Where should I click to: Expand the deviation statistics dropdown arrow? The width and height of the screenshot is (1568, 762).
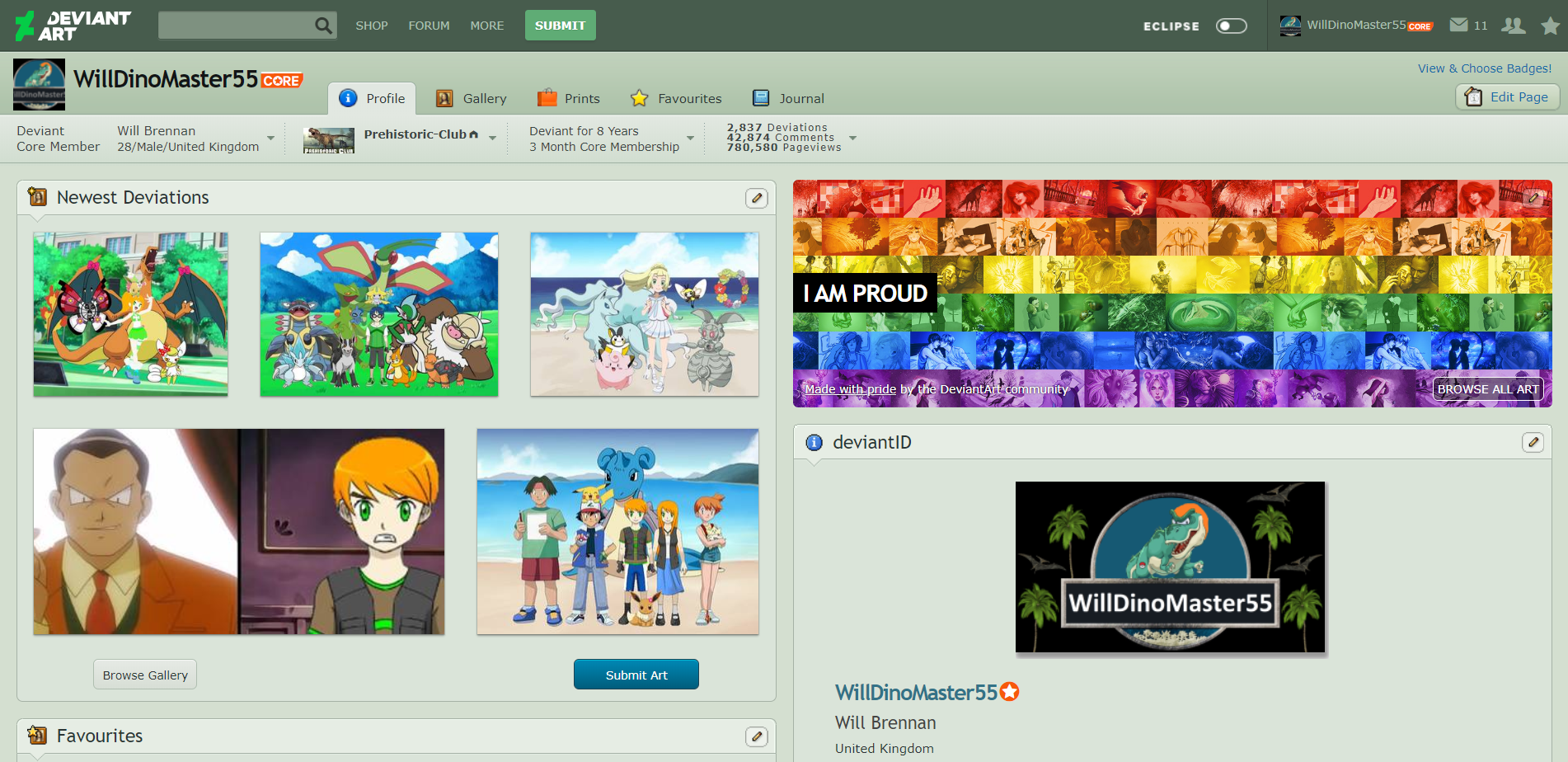point(852,138)
